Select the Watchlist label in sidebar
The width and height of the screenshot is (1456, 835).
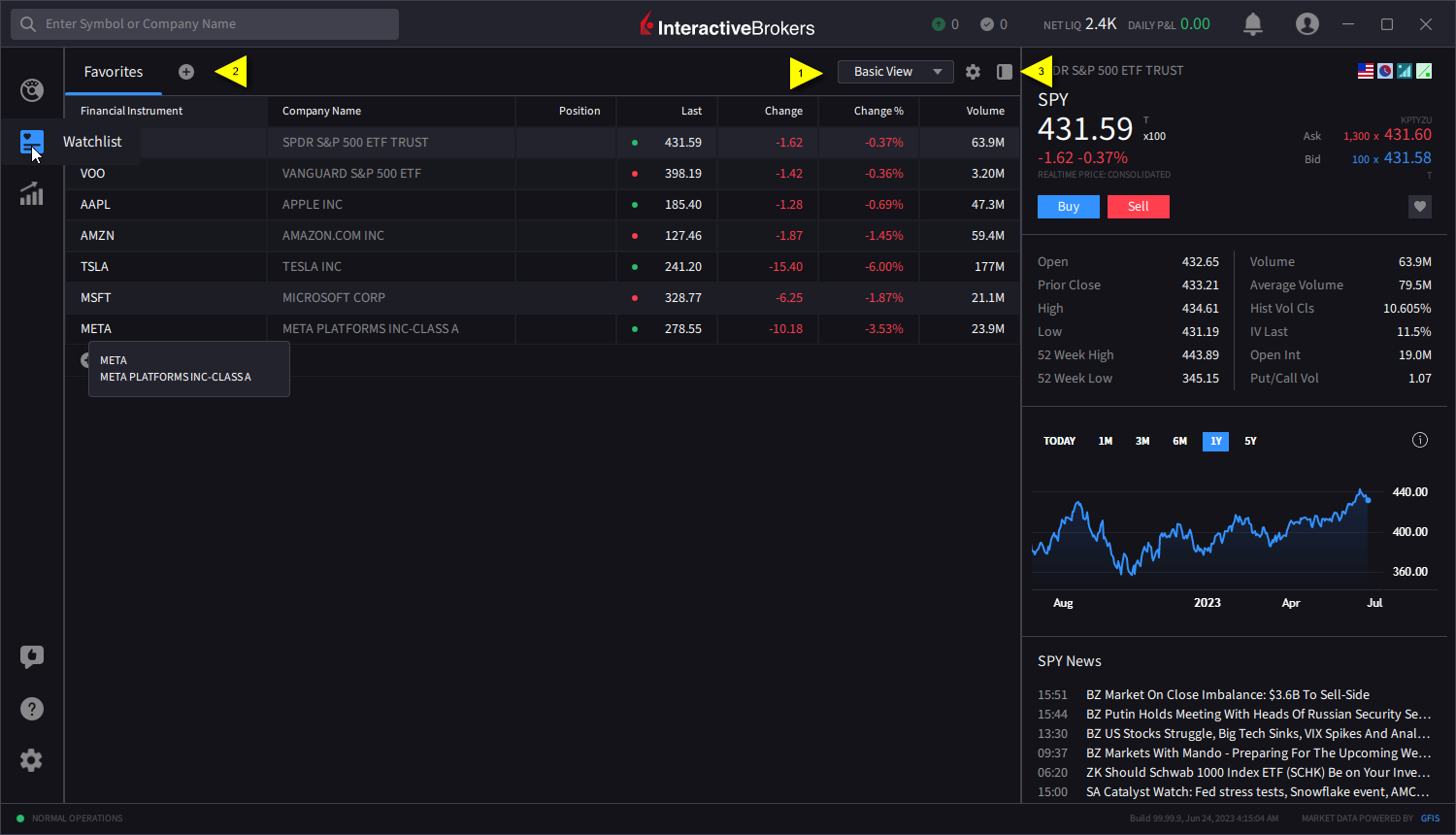(x=92, y=142)
